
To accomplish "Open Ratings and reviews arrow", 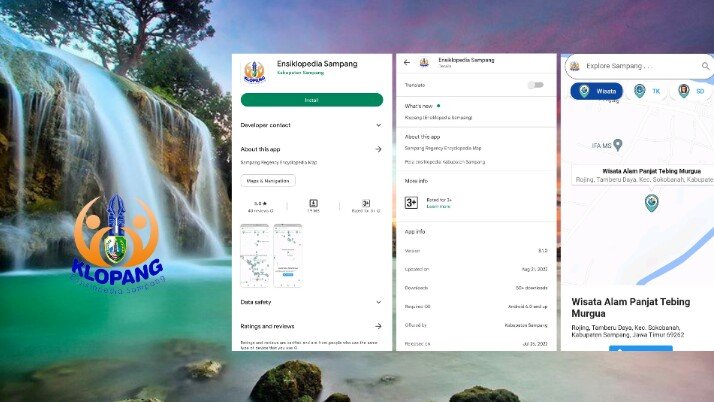I will pyautogui.click(x=378, y=326).
